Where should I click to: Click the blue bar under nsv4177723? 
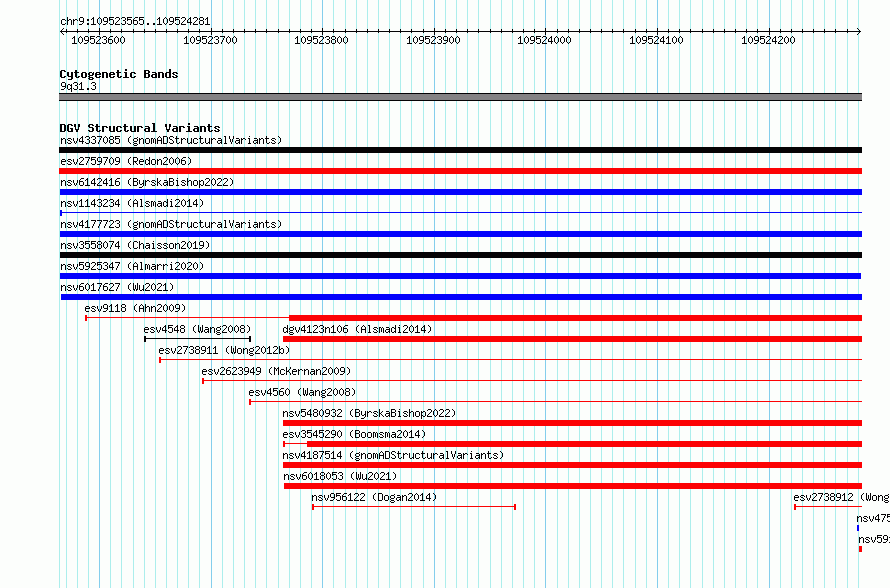(x=460, y=234)
